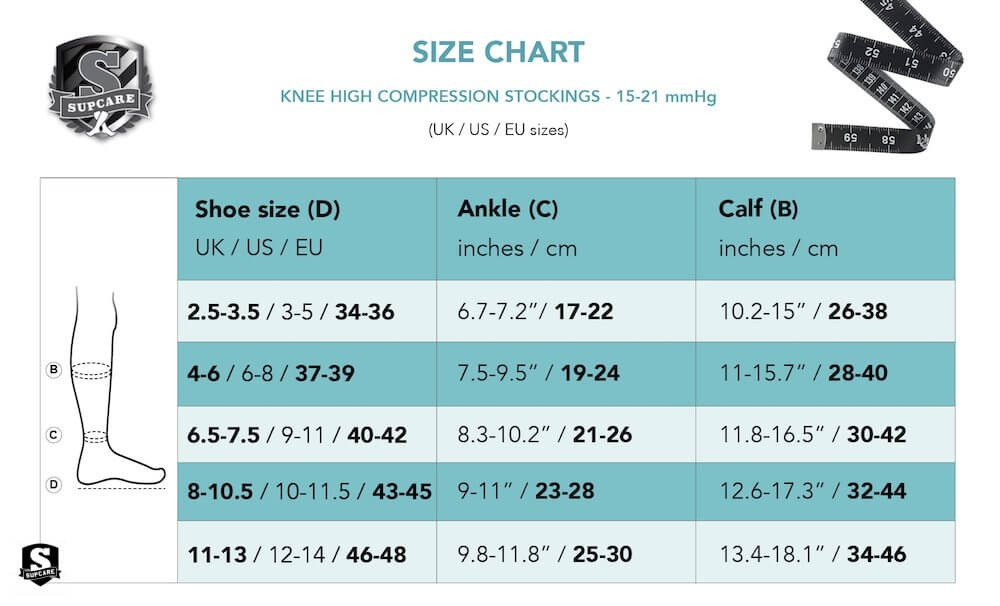Image resolution: width=1000 pixels, height=606 pixels.
Task: Click the (UK / US / EU sizes) text
Action: tap(498, 129)
